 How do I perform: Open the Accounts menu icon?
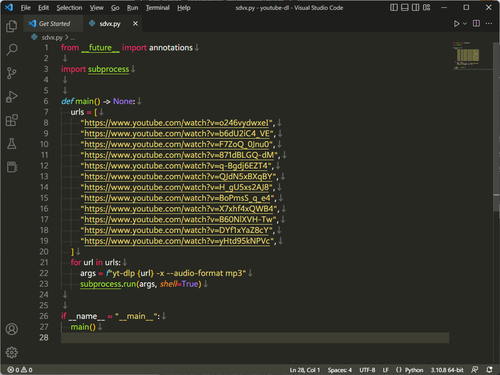point(12,329)
